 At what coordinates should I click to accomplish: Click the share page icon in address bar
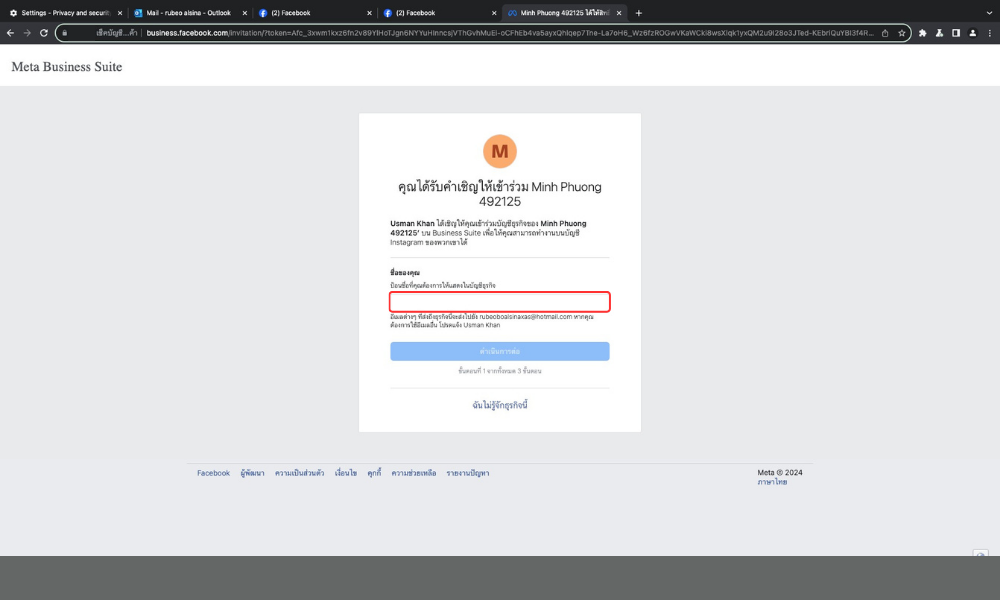[885, 33]
